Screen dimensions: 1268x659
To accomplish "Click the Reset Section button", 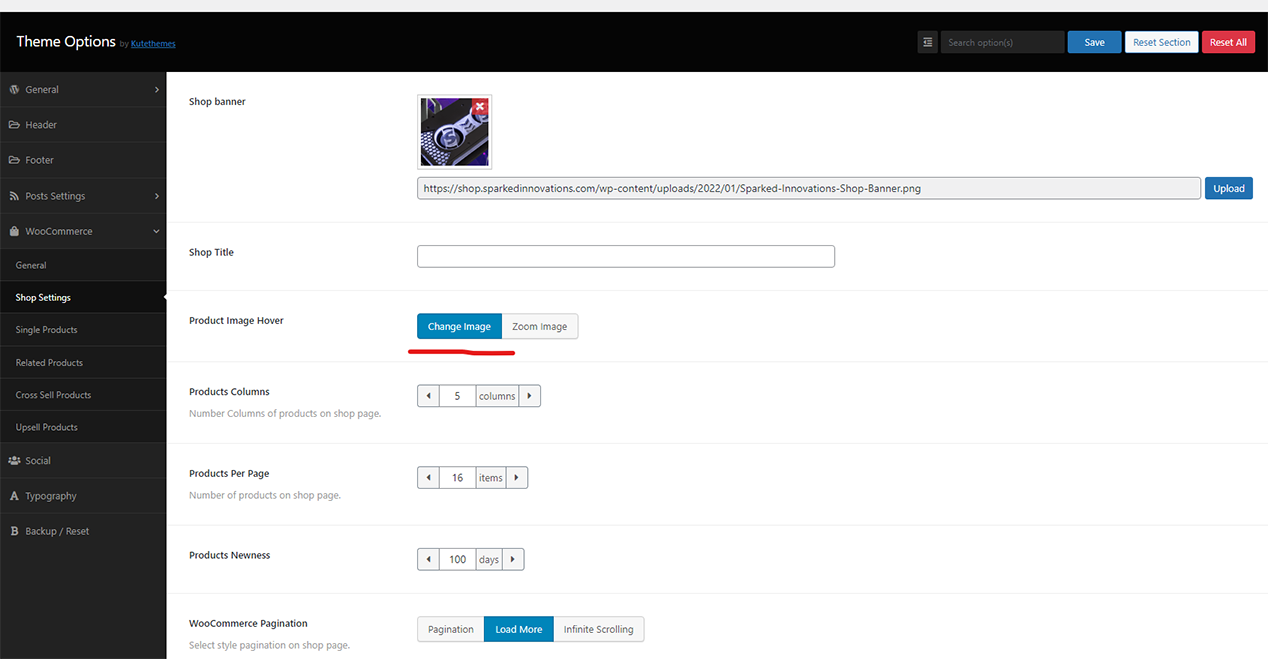I will [x=1161, y=42].
